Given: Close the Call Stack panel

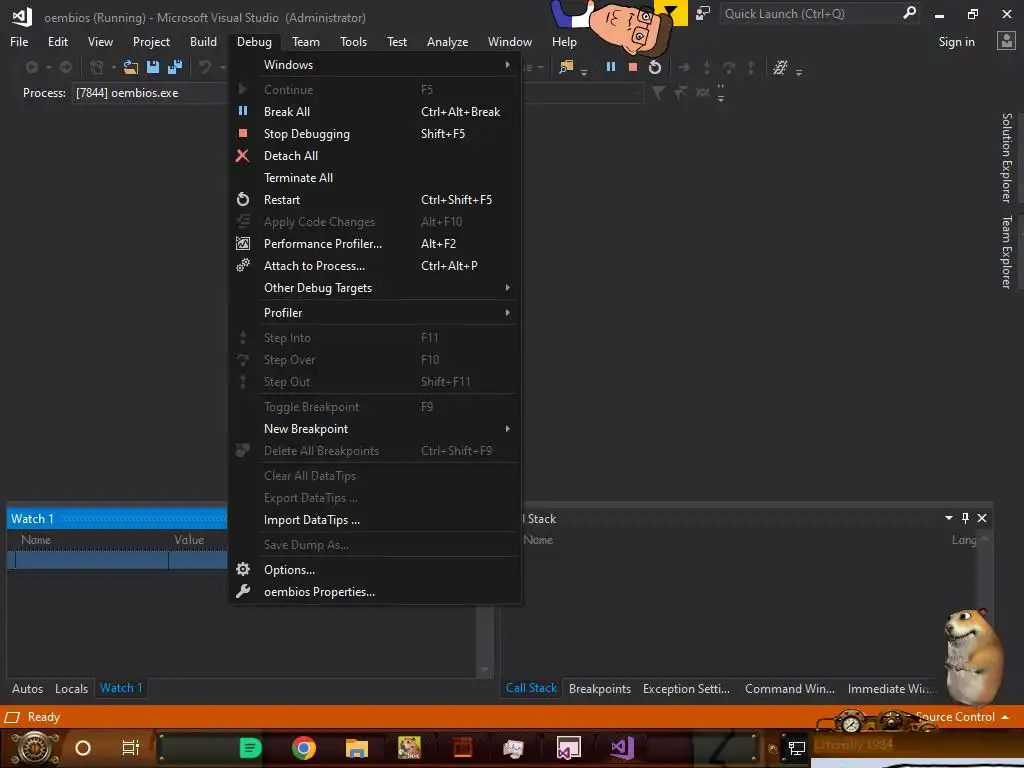Looking at the screenshot, I should click(982, 518).
